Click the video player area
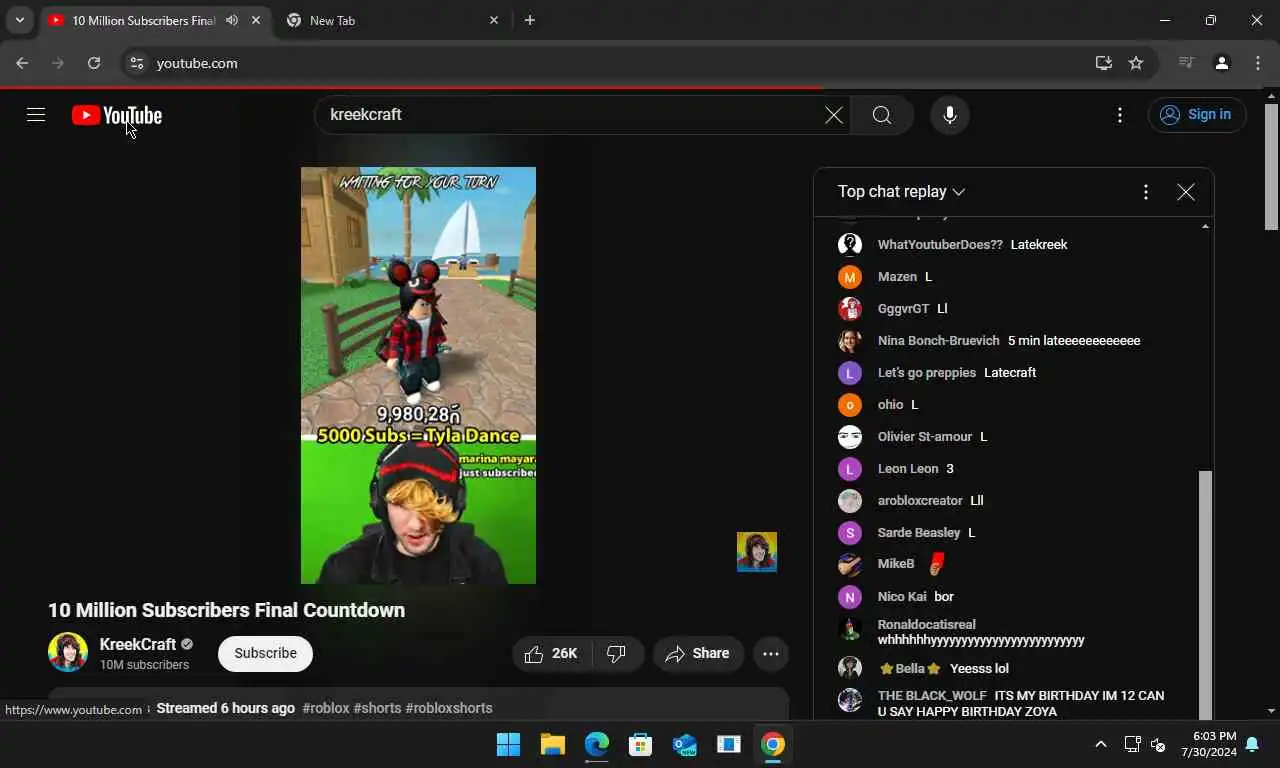The image size is (1280, 768). [418, 375]
